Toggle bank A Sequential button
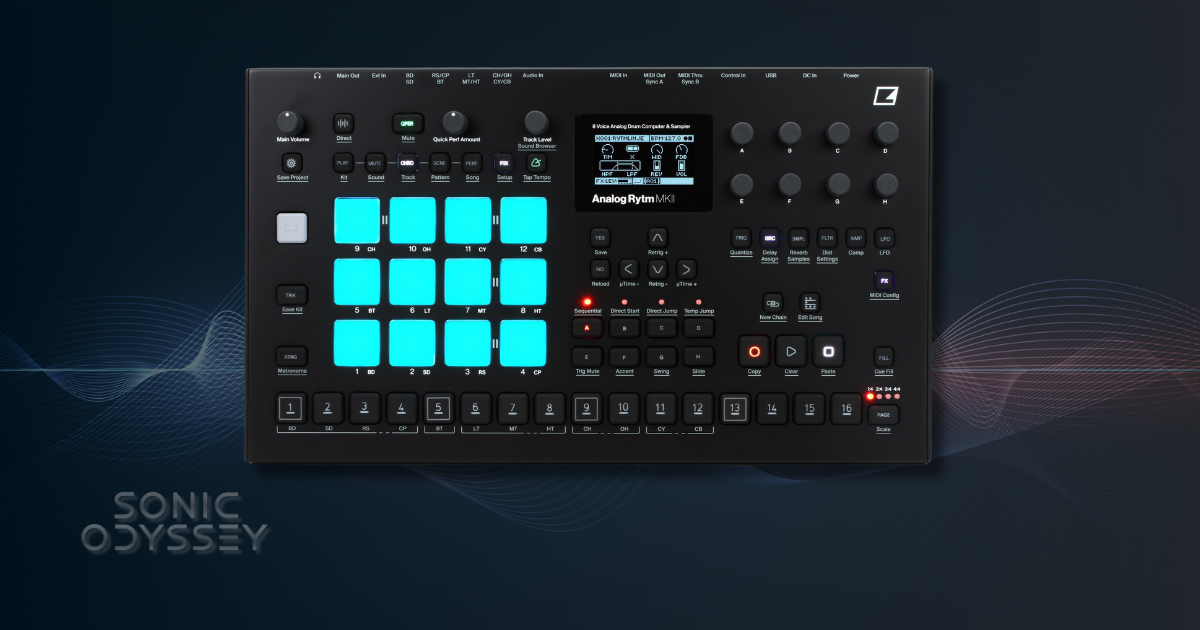Image resolution: width=1200 pixels, height=630 pixels. click(x=587, y=328)
